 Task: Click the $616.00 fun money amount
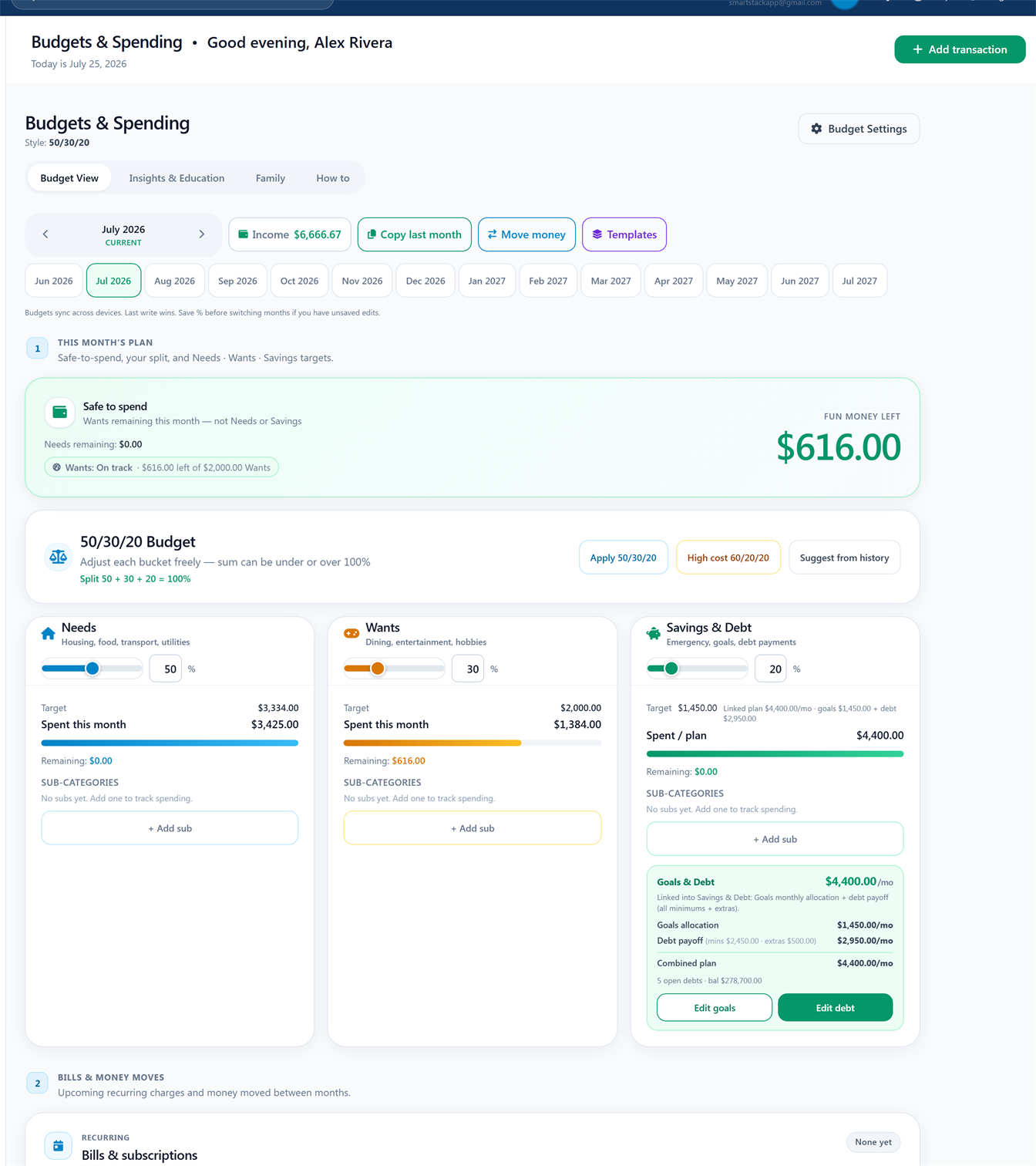pos(839,447)
